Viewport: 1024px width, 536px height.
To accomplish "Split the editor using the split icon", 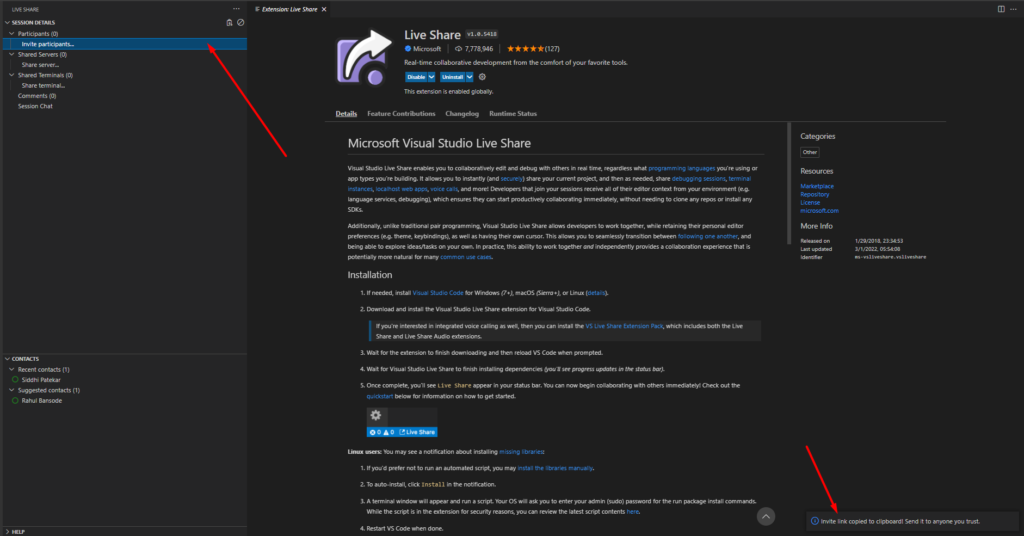I will tap(1001, 9).
